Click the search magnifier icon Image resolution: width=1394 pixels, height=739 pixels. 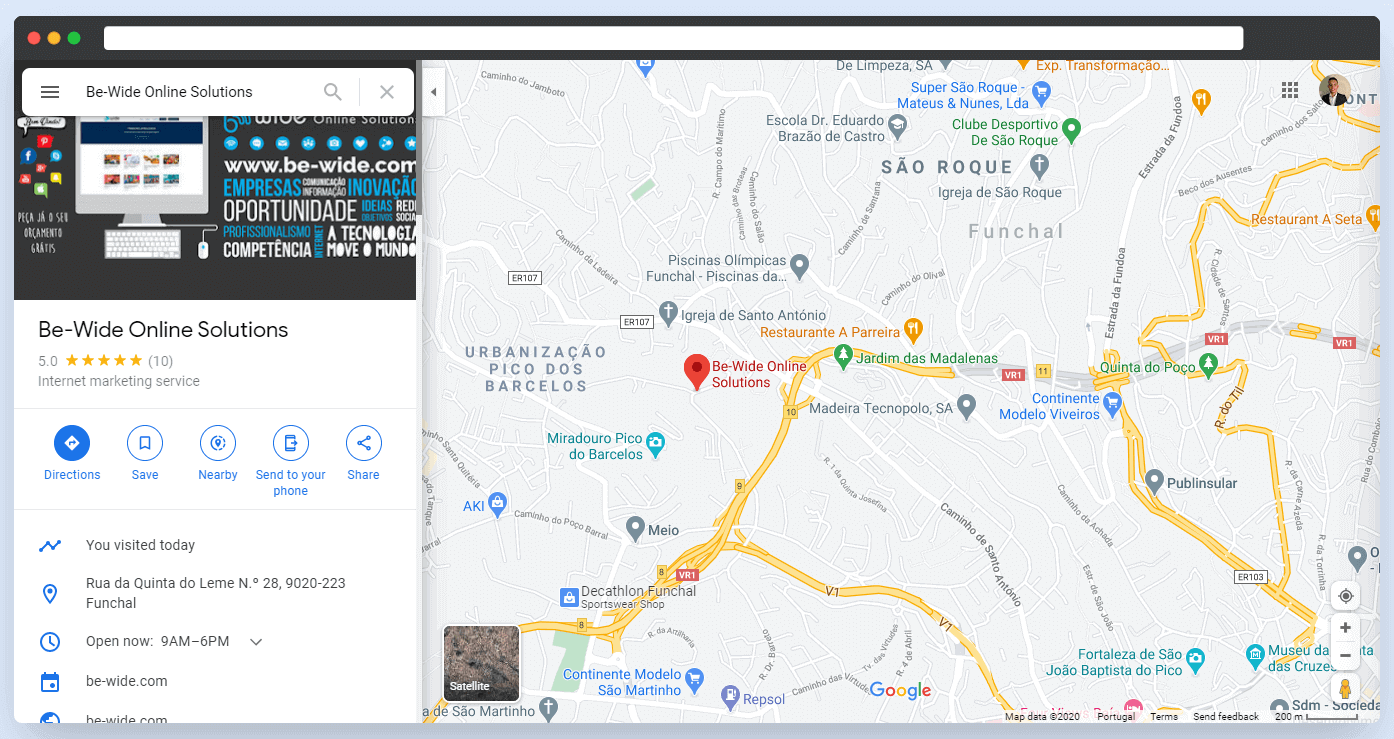333,92
